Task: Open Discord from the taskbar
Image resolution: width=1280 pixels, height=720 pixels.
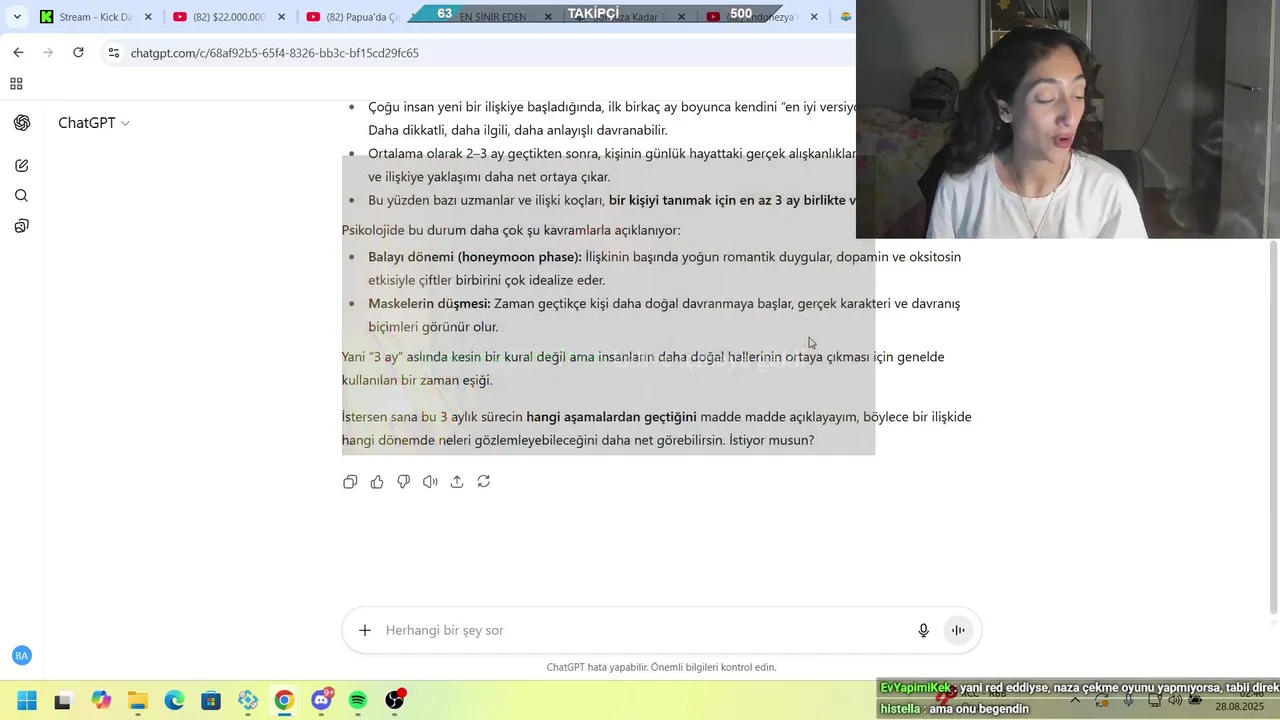Action: pyautogui.click(x=322, y=700)
